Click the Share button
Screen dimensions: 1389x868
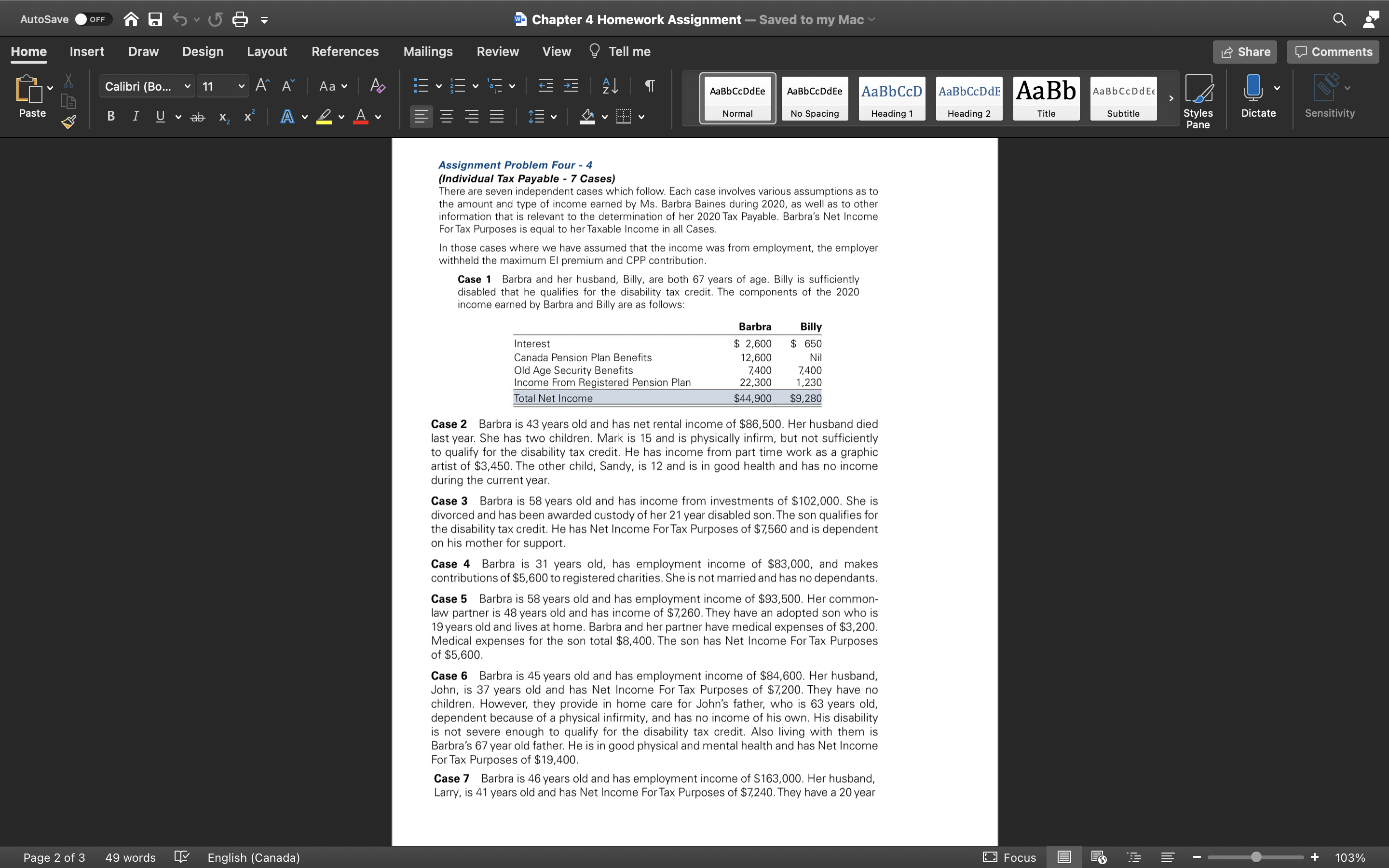[x=1245, y=52]
